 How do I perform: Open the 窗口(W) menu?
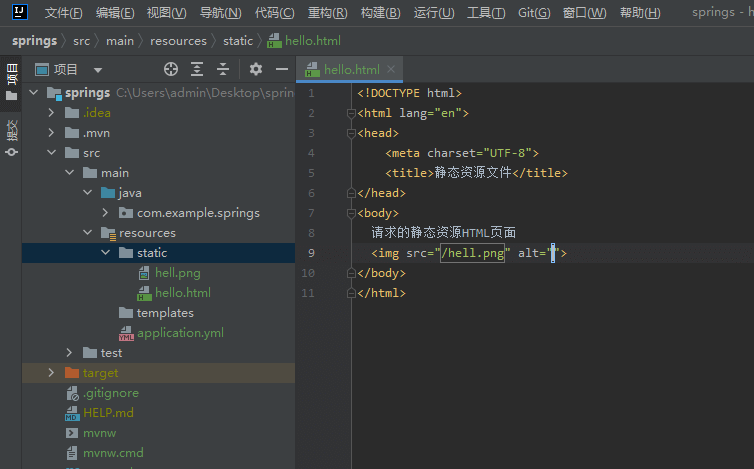click(x=584, y=13)
